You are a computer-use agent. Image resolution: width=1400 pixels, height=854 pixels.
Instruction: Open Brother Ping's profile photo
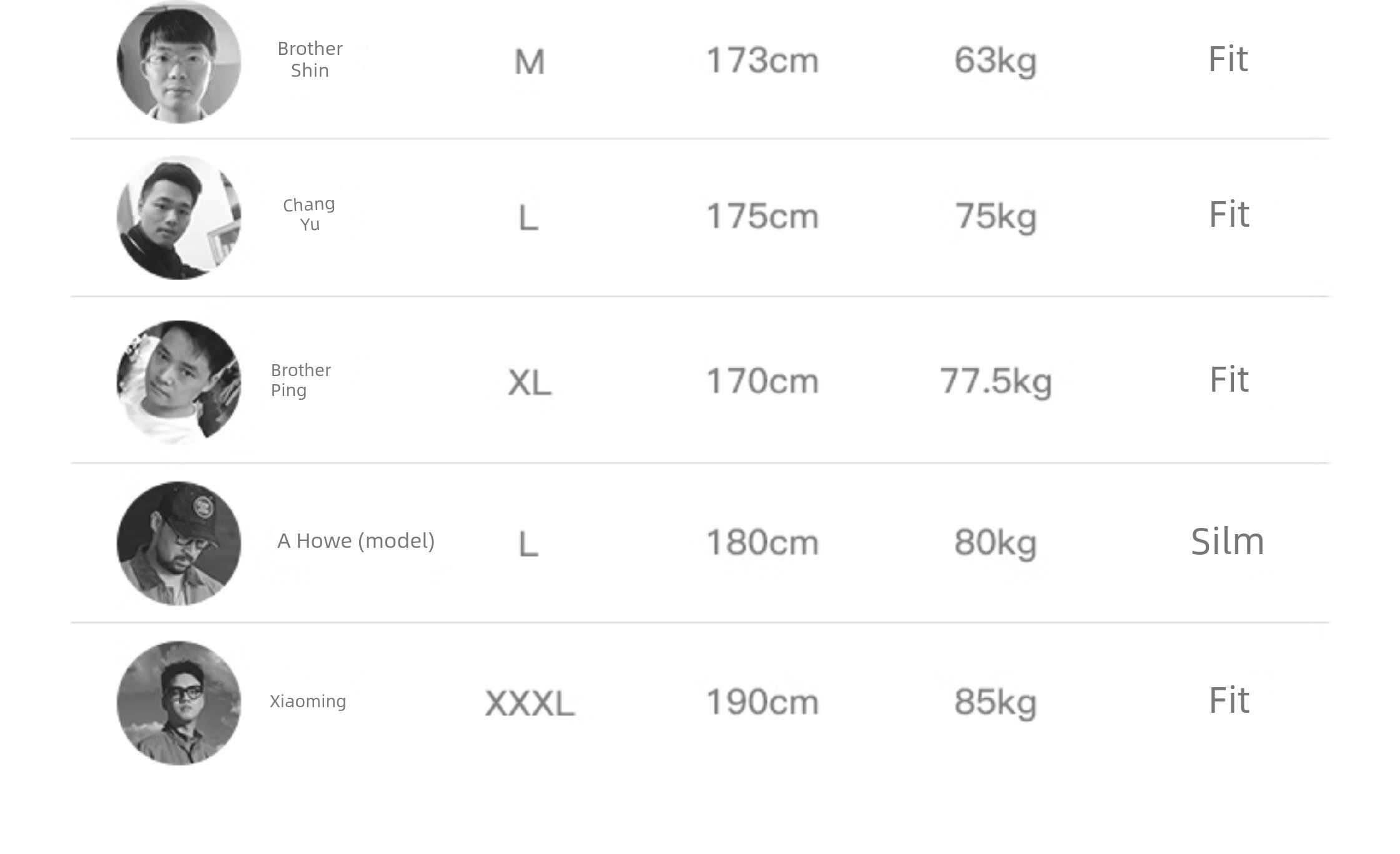pyautogui.click(x=179, y=382)
